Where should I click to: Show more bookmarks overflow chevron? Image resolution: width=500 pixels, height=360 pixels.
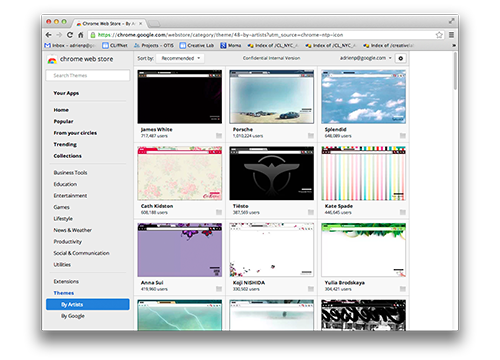tap(454, 45)
